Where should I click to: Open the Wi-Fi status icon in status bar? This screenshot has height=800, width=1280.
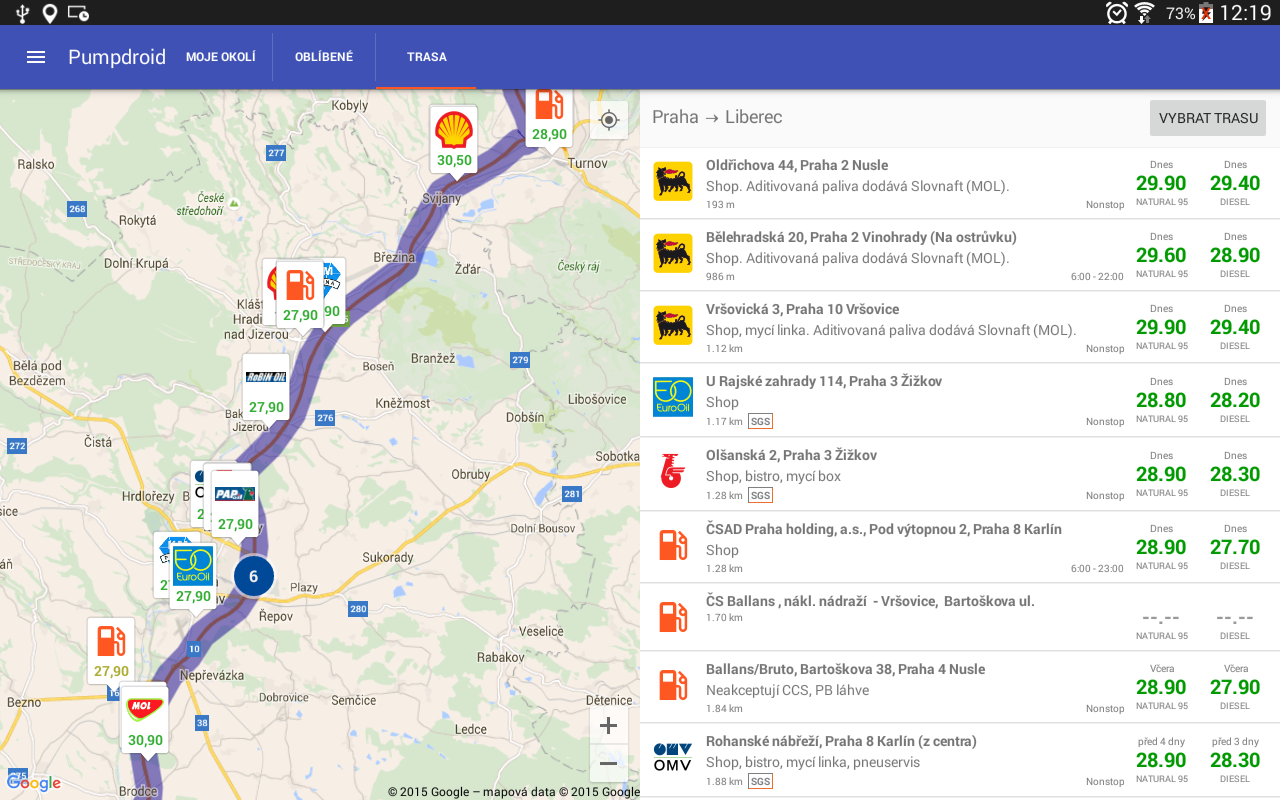click(x=1144, y=13)
